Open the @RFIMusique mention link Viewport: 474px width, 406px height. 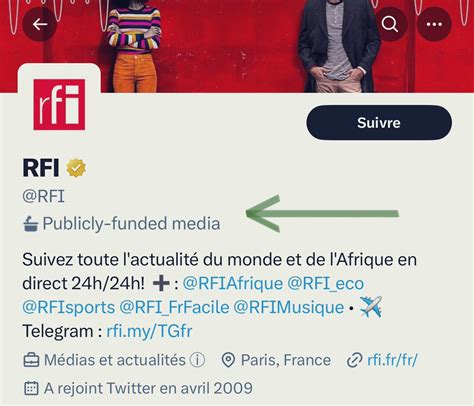pos(289,307)
